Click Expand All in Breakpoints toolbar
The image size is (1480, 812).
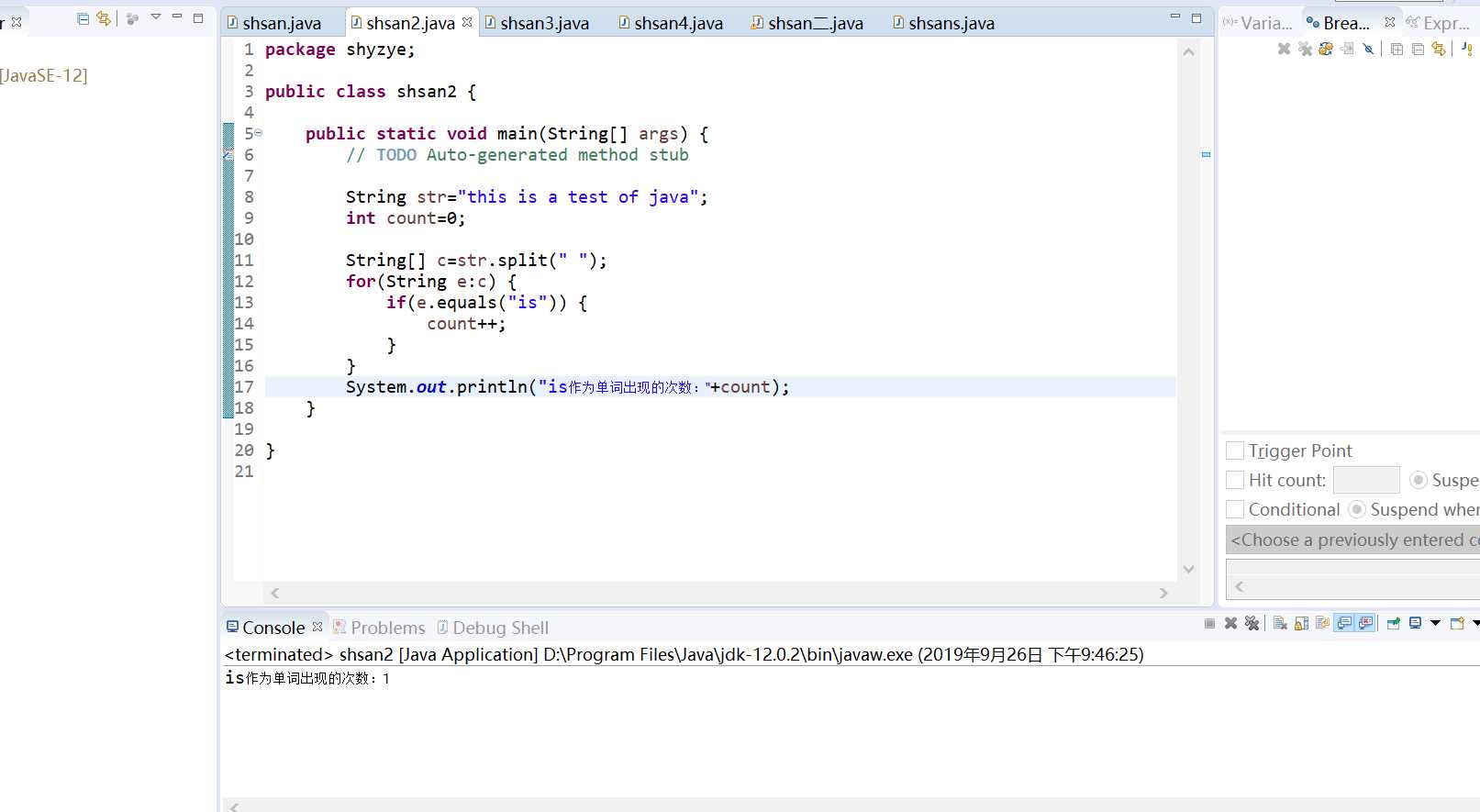click(1397, 50)
